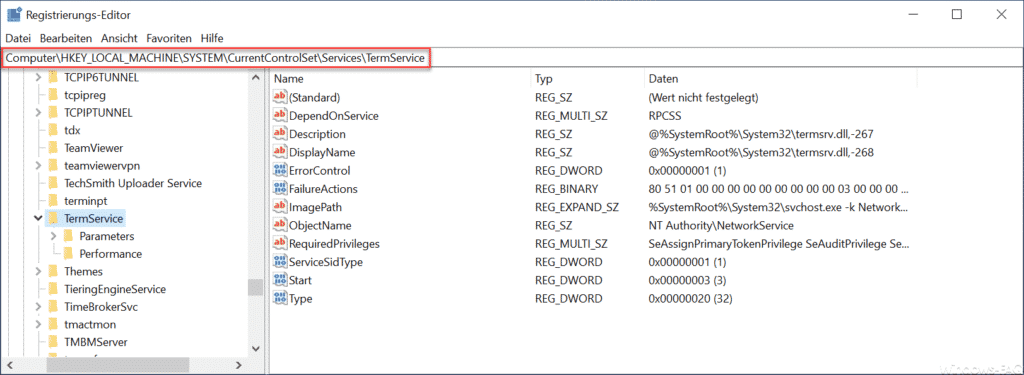The height and width of the screenshot is (375, 1024).
Task: Expand the TimeBrokerSvc key
Action: click(39, 306)
